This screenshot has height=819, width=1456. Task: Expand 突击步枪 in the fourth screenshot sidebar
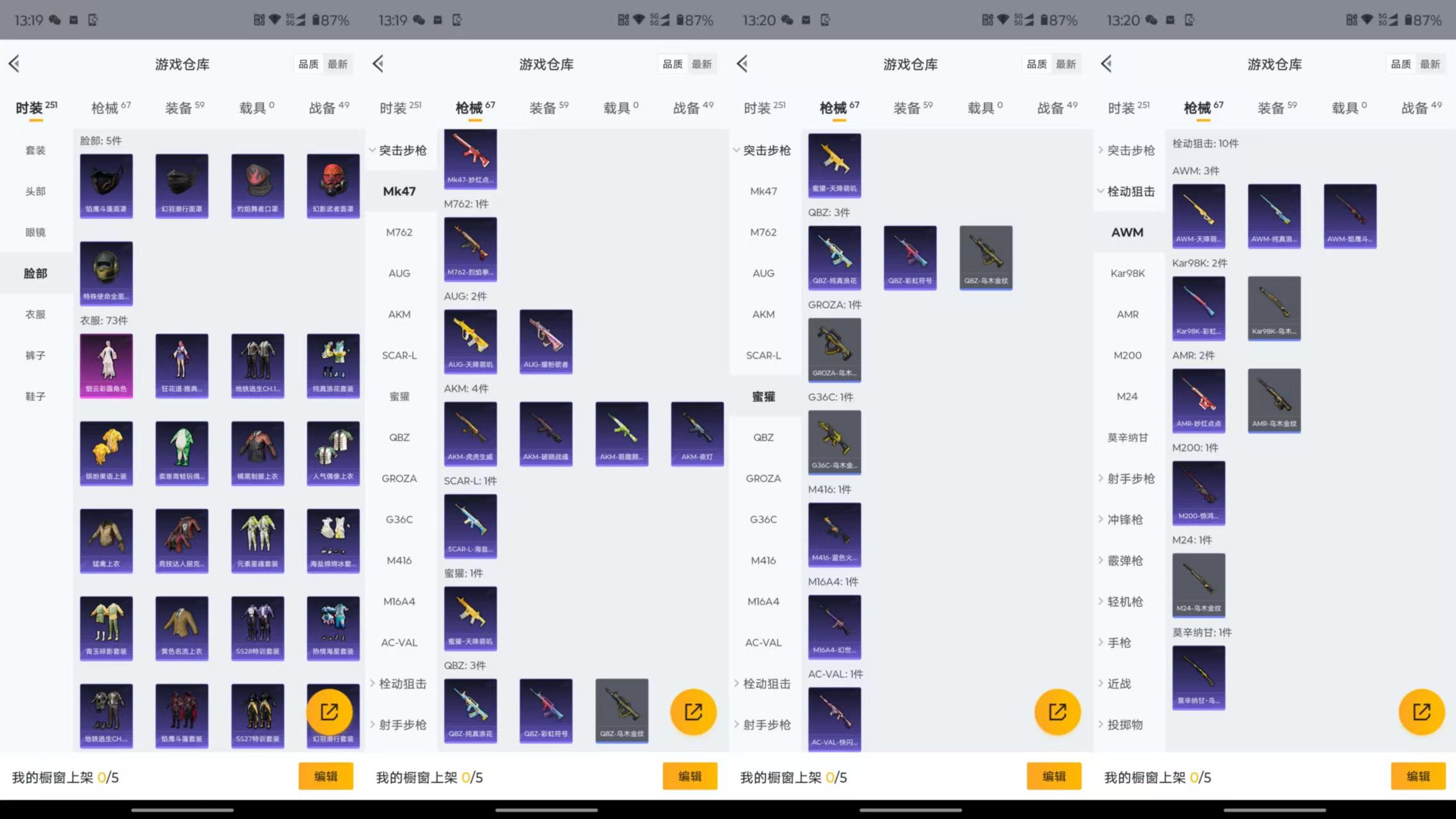tap(1127, 150)
